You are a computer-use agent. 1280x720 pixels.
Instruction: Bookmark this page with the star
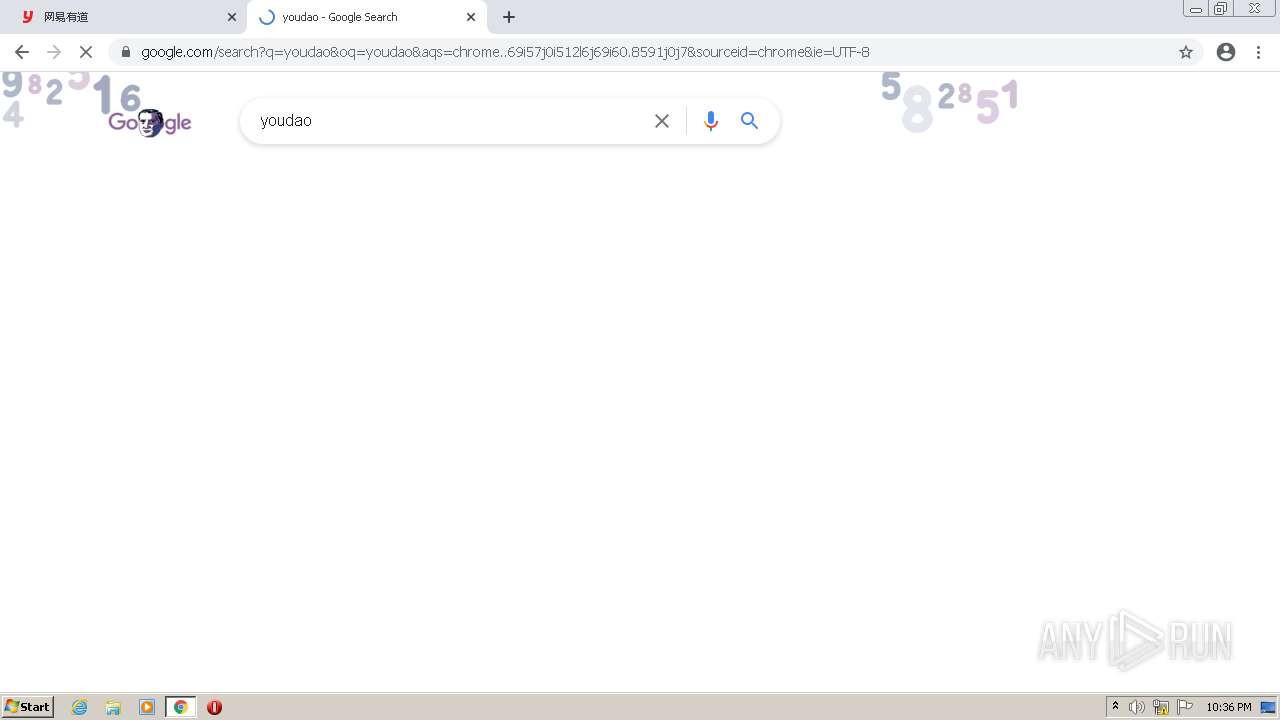1186,52
